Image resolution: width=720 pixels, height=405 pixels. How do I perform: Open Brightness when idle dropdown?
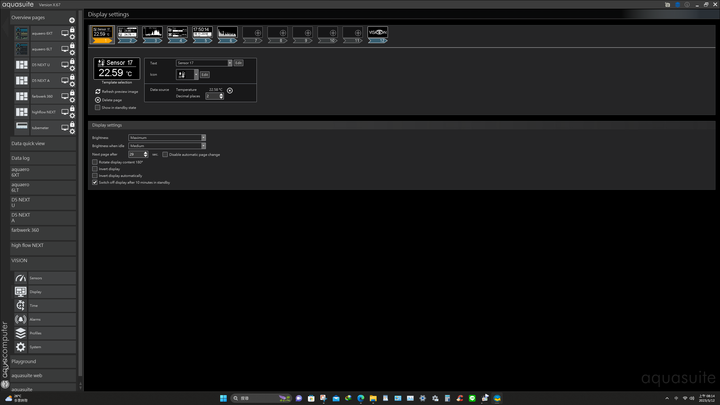167,146
